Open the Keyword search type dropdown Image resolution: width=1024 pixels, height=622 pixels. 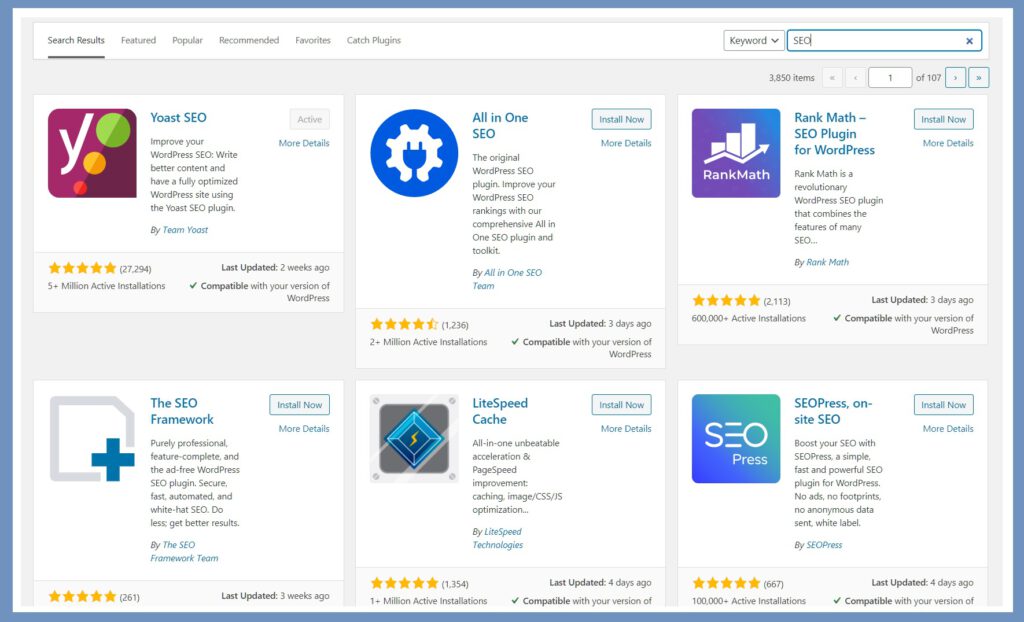(x=753, y=40)
